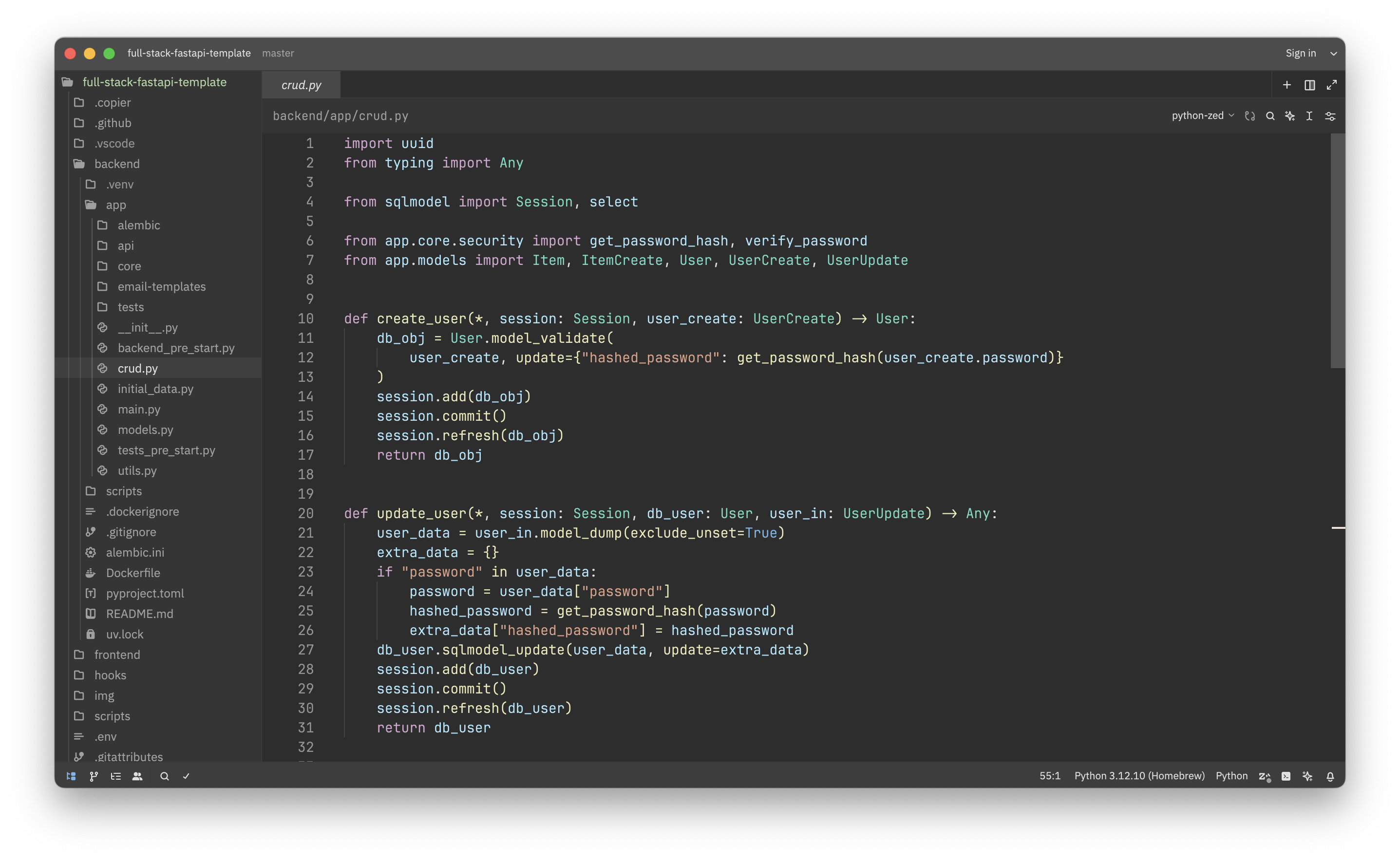Expand the hooks folder
This screenshot has height=860, width=1400.
point(158,676)
